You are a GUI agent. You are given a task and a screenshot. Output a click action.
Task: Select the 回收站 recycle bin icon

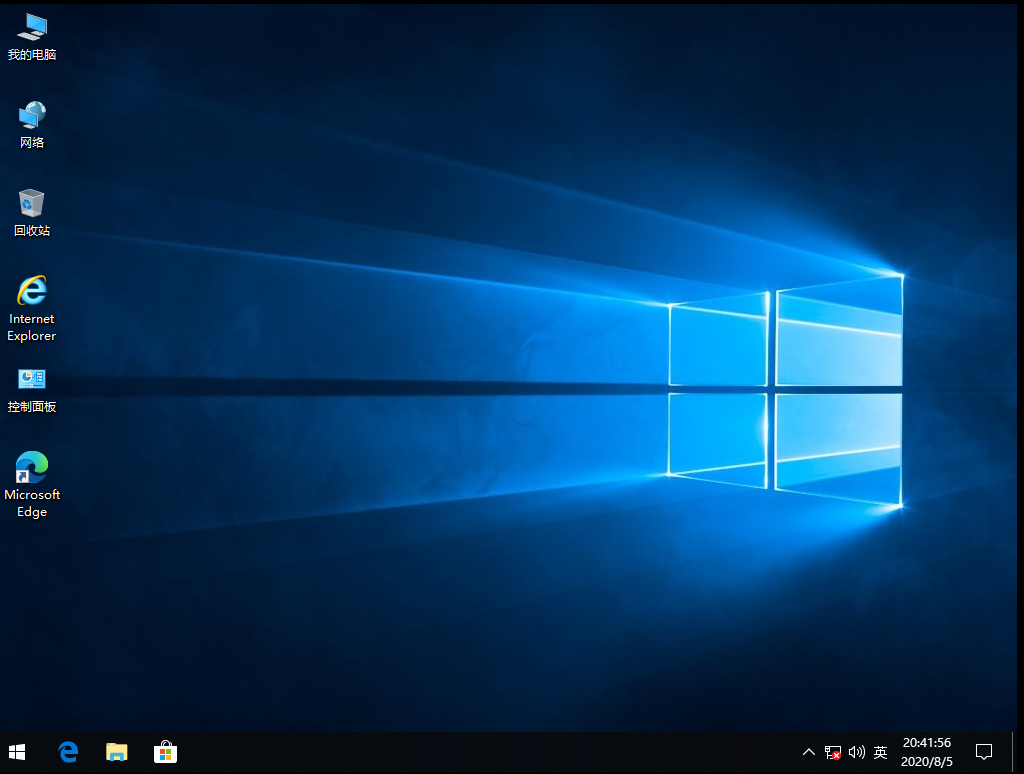click(x=31, y=214)
